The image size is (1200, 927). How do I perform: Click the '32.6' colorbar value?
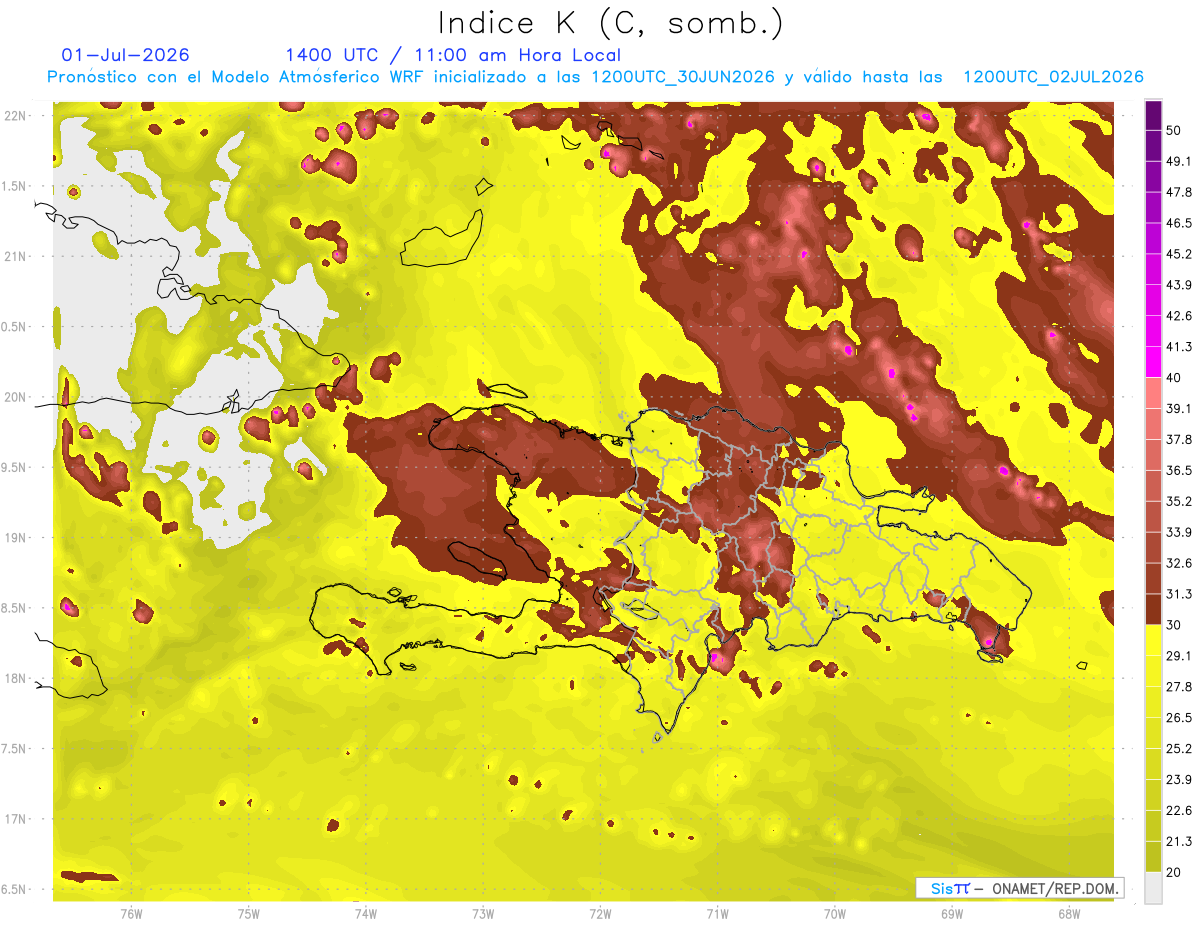pyautogui.click(x=1179, y=563)
